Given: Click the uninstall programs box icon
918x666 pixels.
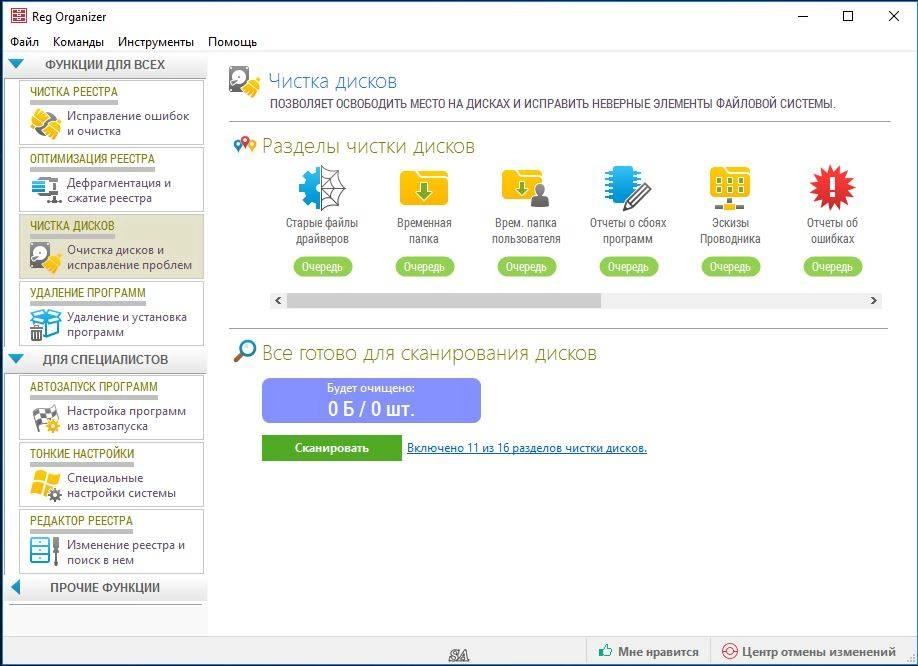Looking at the screenshot, I should (x=45, y=325).
